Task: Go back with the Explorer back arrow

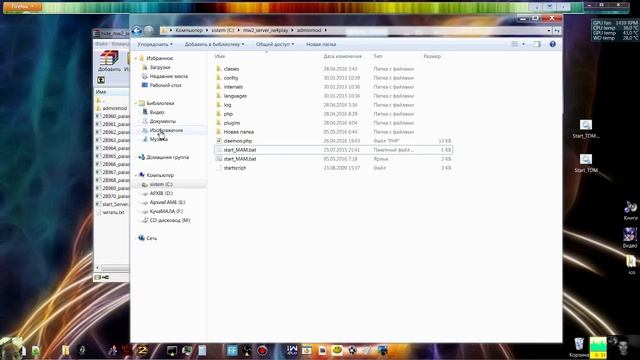Action: tap(137, 31)
